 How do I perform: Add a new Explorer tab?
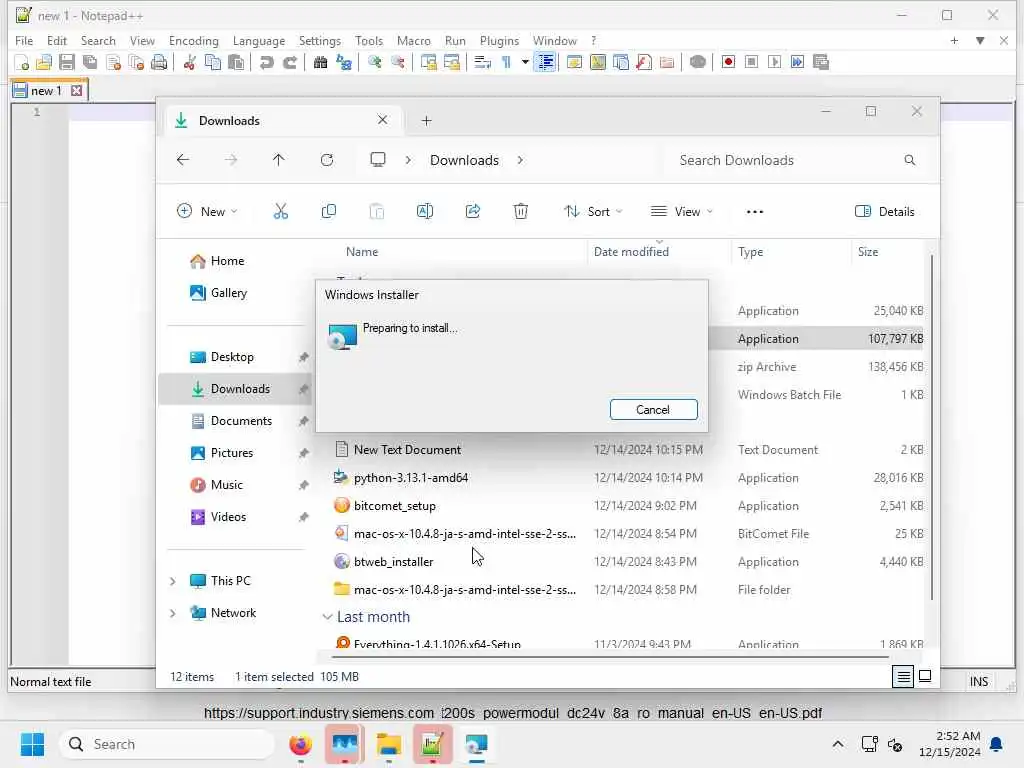(x=426, y=120)
